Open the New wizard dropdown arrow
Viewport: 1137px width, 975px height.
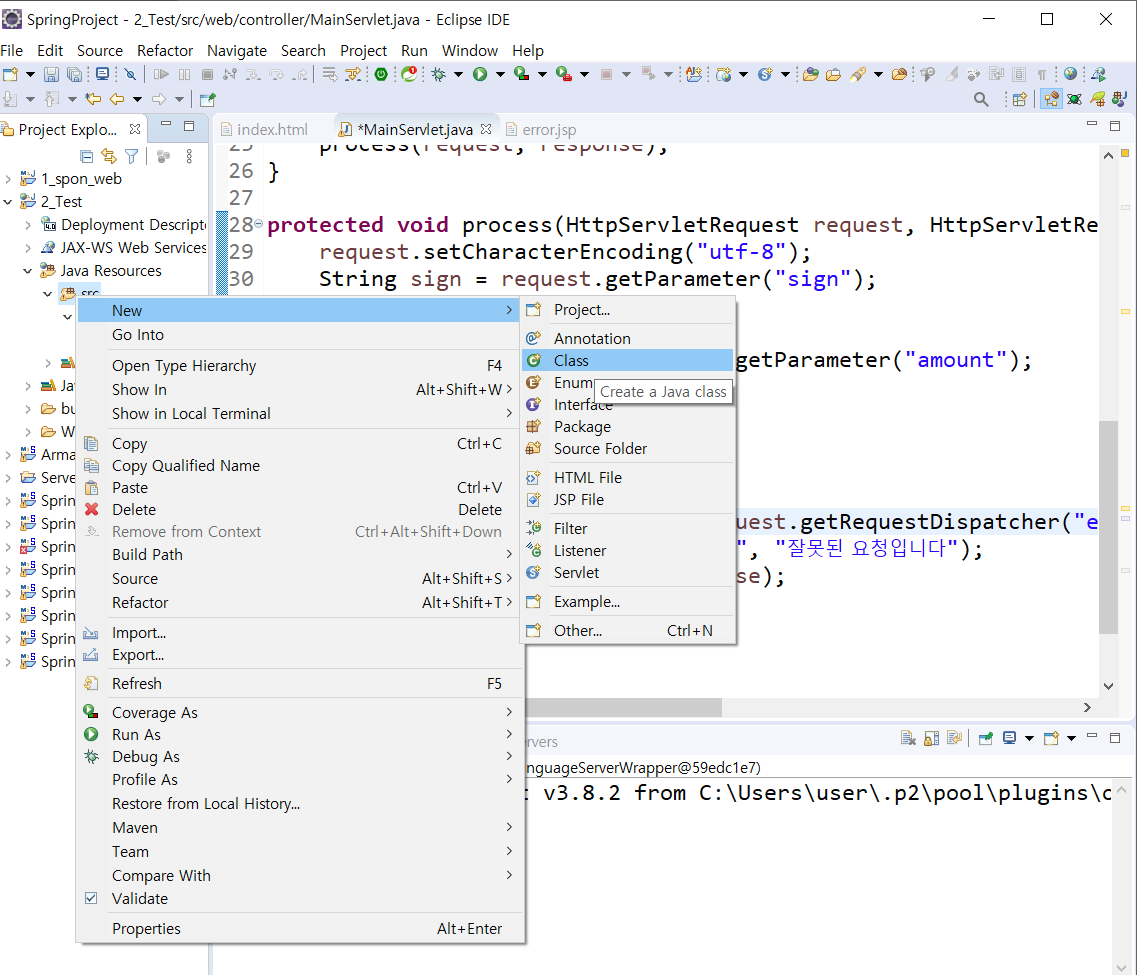coord(30,74)
